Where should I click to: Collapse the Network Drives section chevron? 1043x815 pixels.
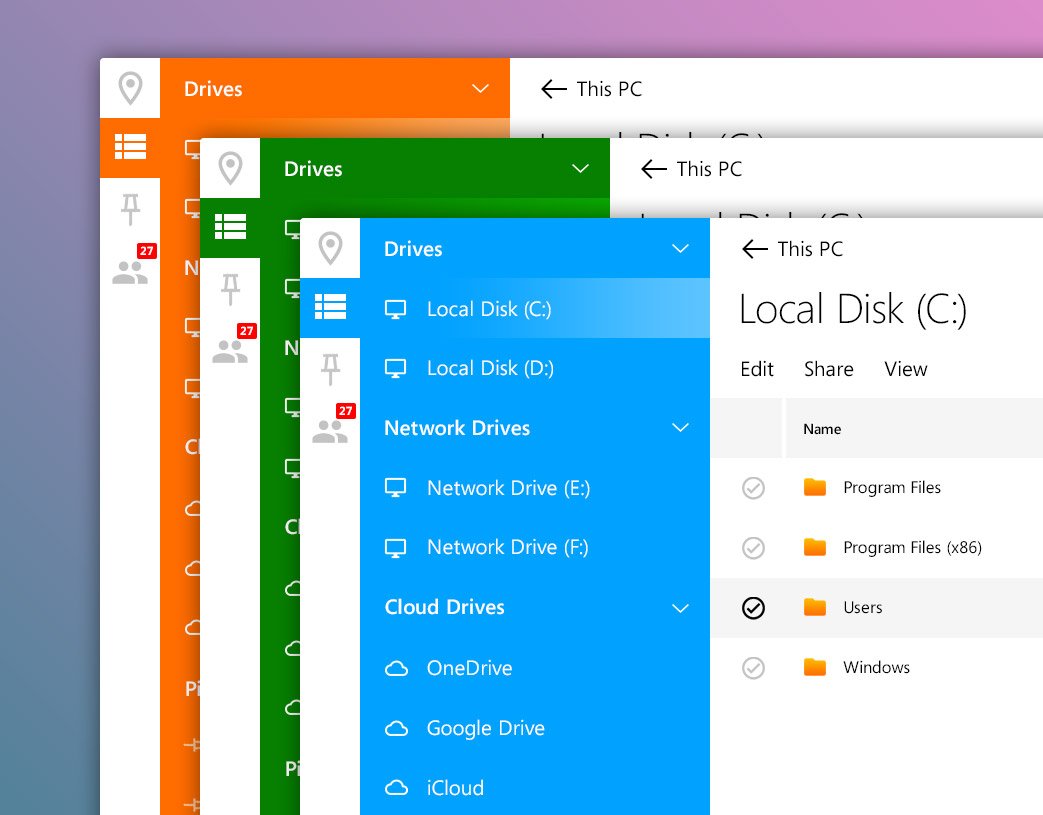click(680, 428)
